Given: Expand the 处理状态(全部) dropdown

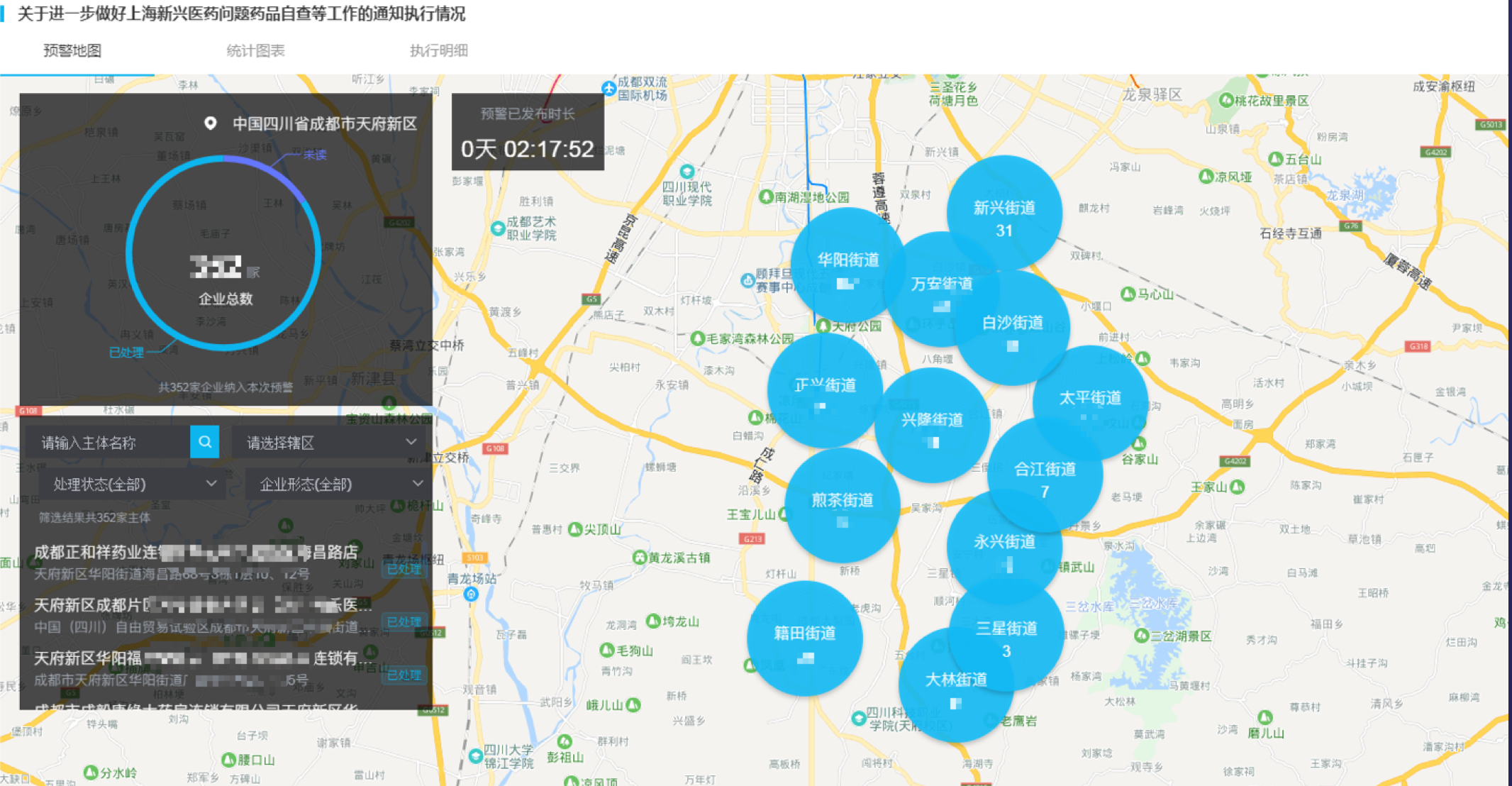Looking at the screenshot, I should pos(132,484).
